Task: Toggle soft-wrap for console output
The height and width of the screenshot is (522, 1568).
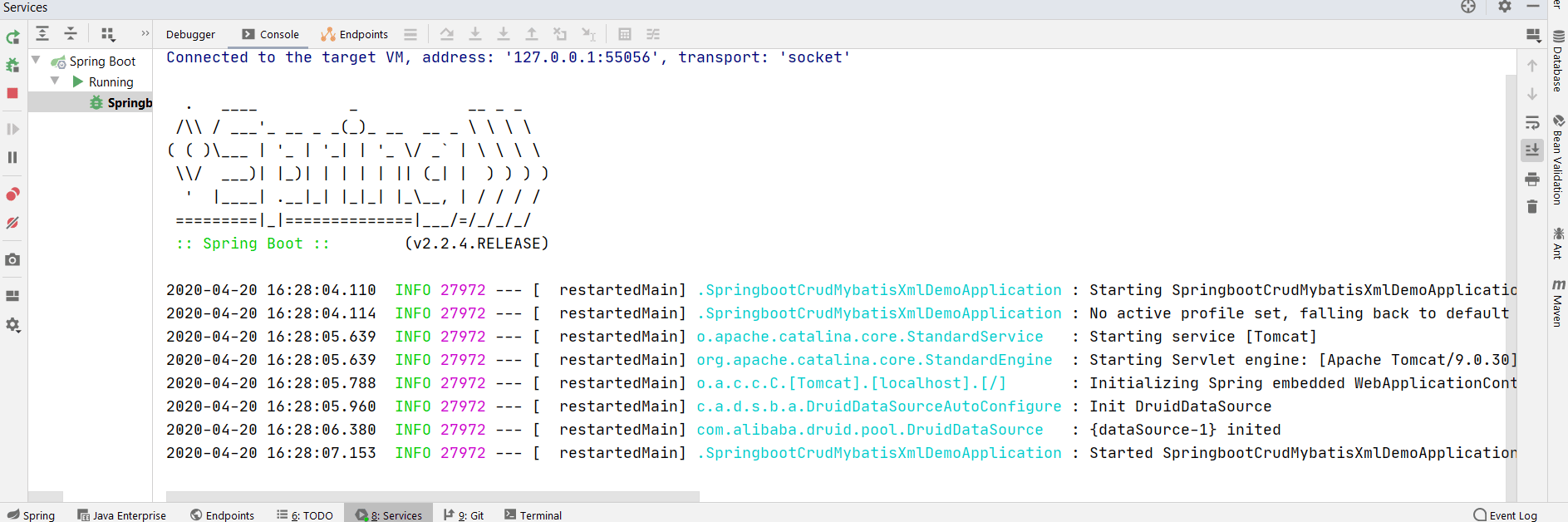Action: click(x=1532, y=123)
